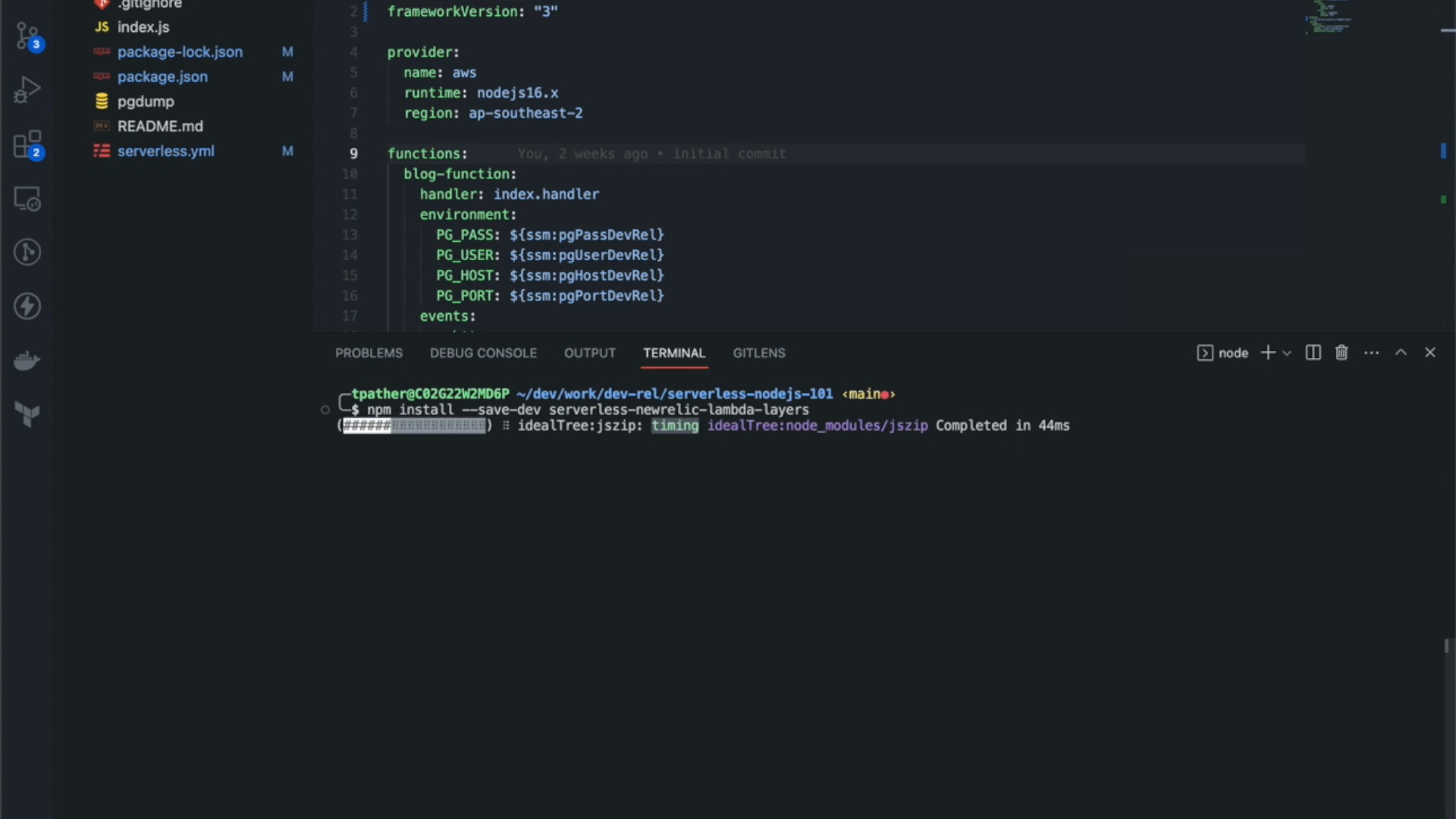The image size is (1456, 819).
Task: Open the terminal panel more actions menu
Action: click(x=1371, y=353)
